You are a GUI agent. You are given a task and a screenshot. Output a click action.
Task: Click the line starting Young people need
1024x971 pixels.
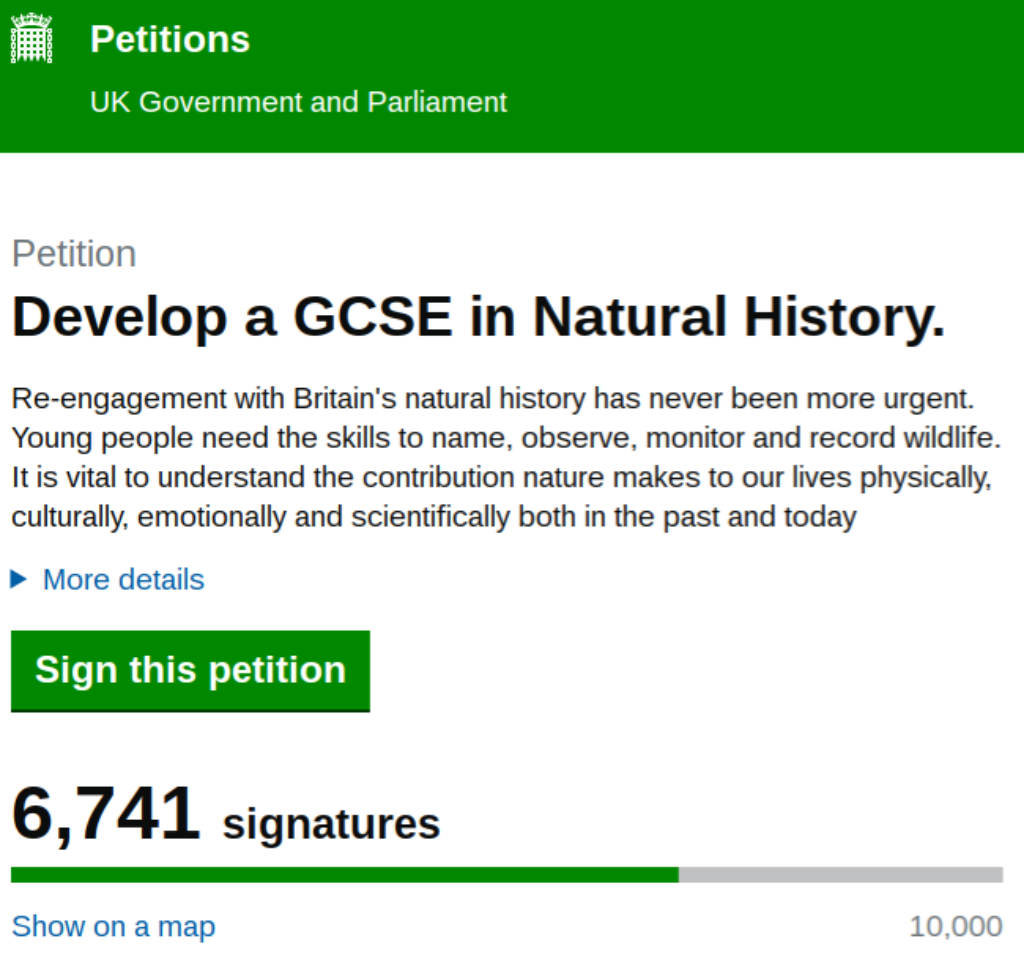tap(505, 438)
